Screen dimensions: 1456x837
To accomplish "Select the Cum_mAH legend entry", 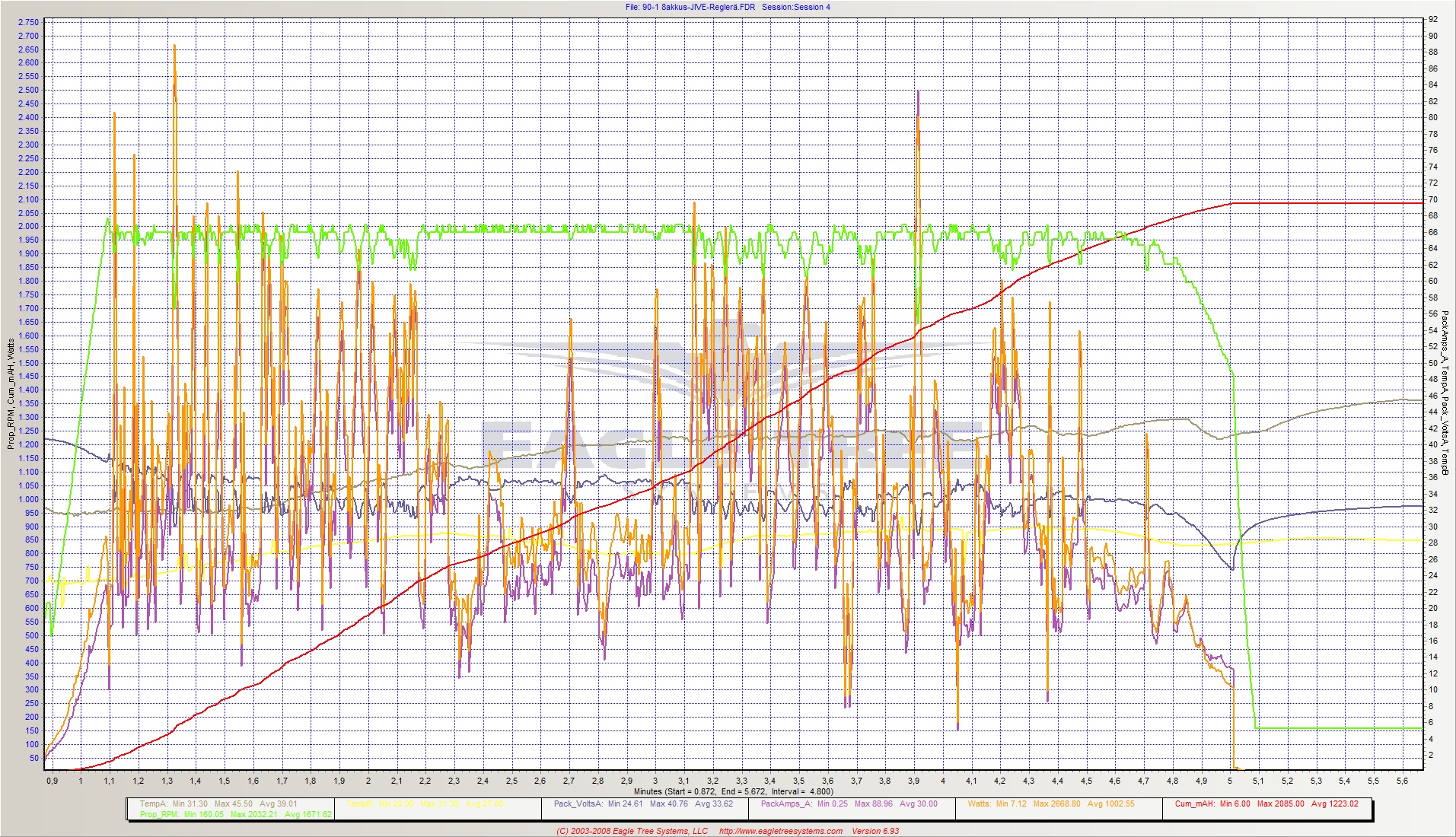I will click(x=1266, y=804).
